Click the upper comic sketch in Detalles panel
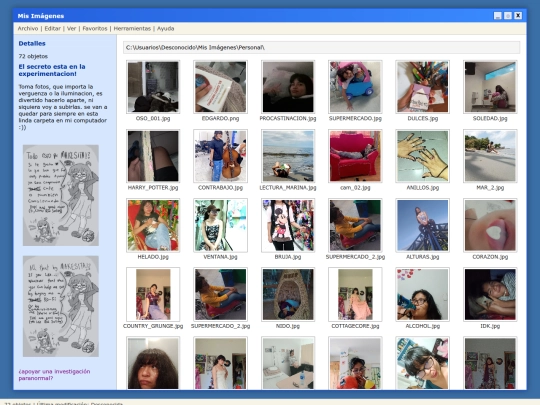The height and width of the screenshot is (405, 540). [x=61, y=195]
